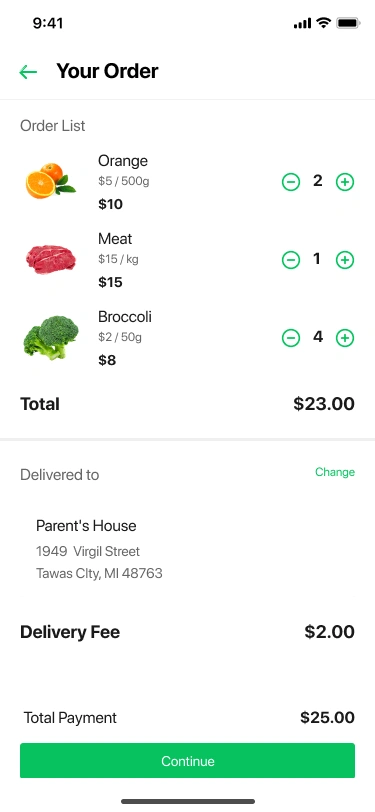Open the Meat product image
Screen dimensions: 375x812
coord(51,259)
